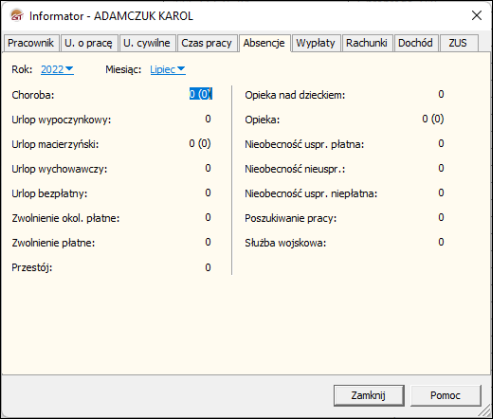
Task: Click the Zamknij button
Action: coord(369,396)
